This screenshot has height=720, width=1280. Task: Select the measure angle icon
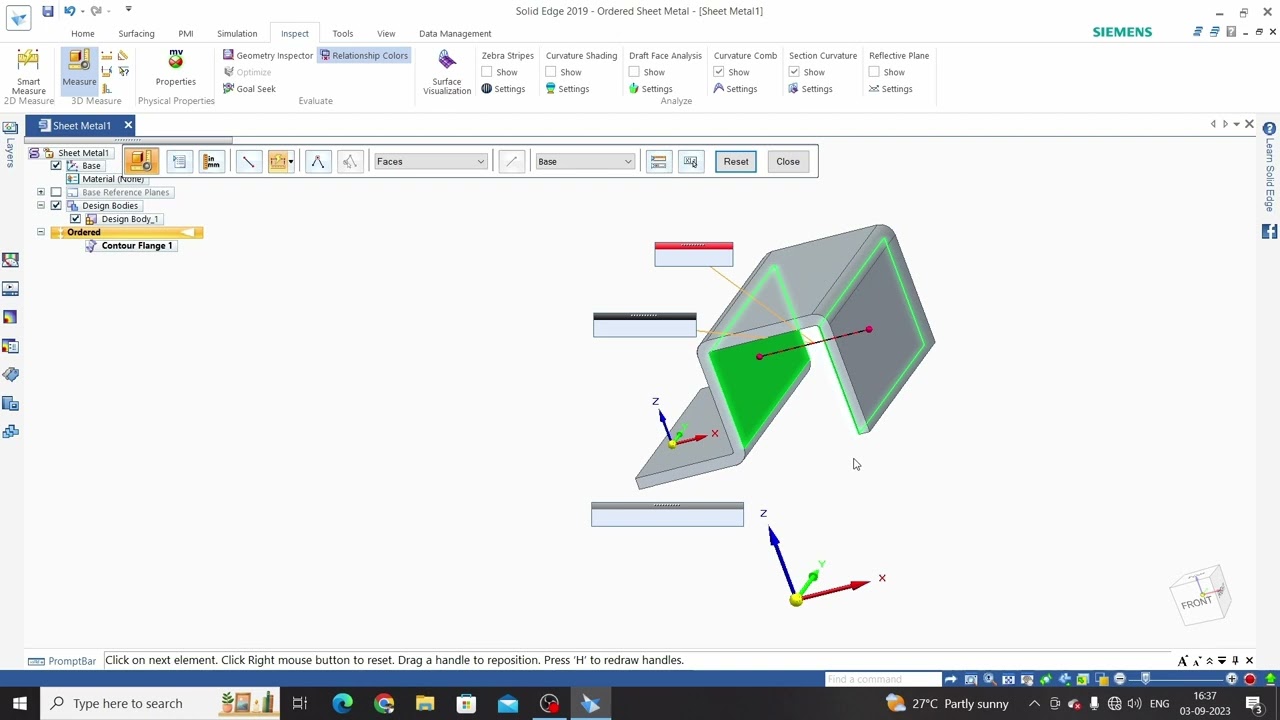tap(317, 161)
